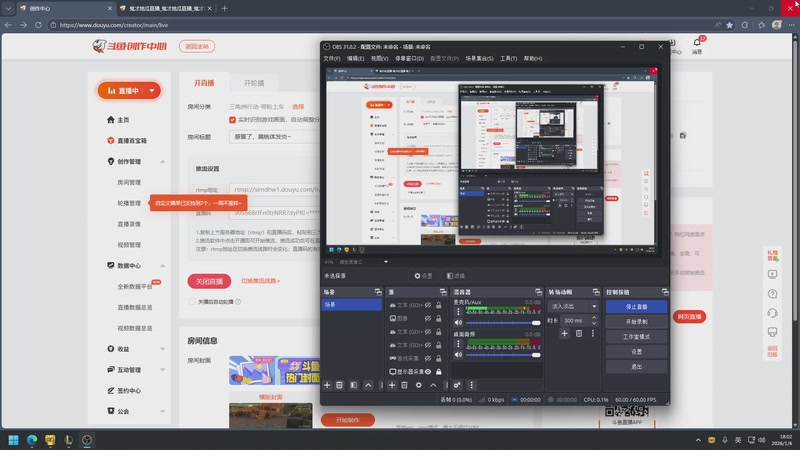Enable 工作室模式 in OBS controls

636,337
